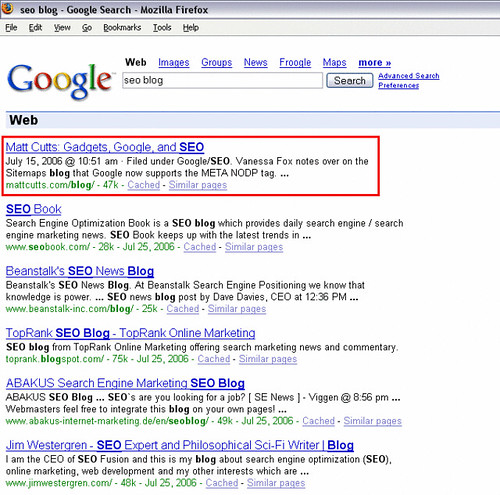The height and width of the screenshot is (495, 500).
Task: Open the Advanced Search link
Action: click(x=409, y=76)
